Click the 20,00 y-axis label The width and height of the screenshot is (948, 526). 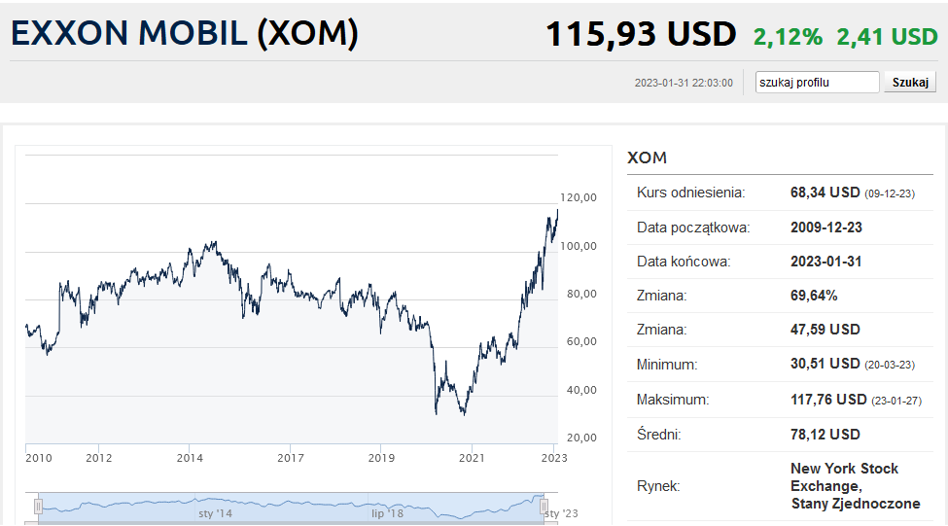click(x=582, y=438)
